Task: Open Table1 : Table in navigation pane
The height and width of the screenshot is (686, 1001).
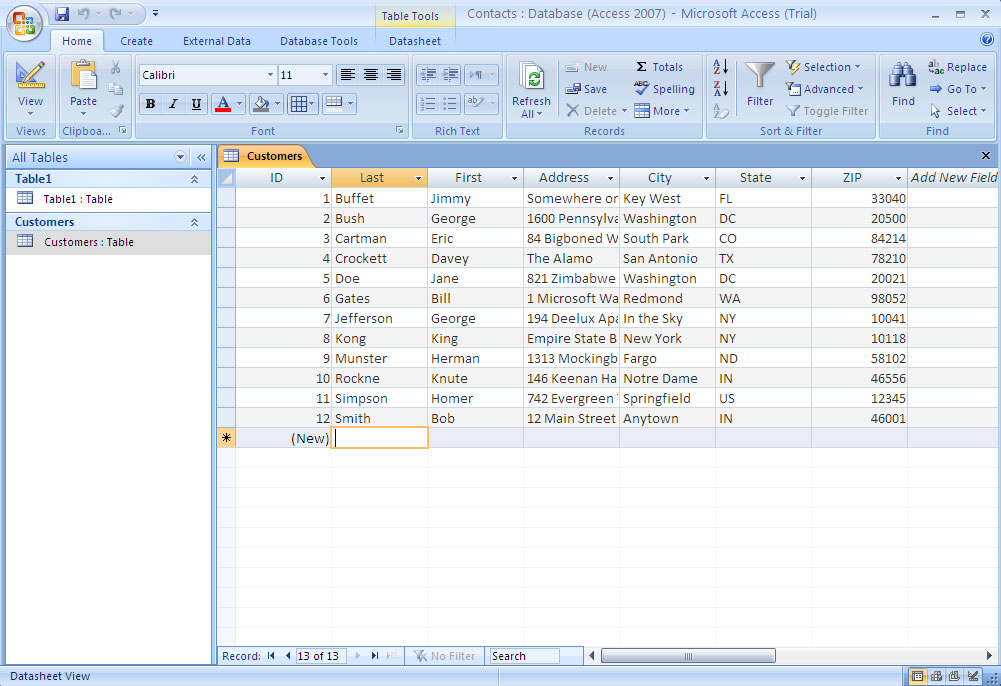Action: tap(108, 199)
